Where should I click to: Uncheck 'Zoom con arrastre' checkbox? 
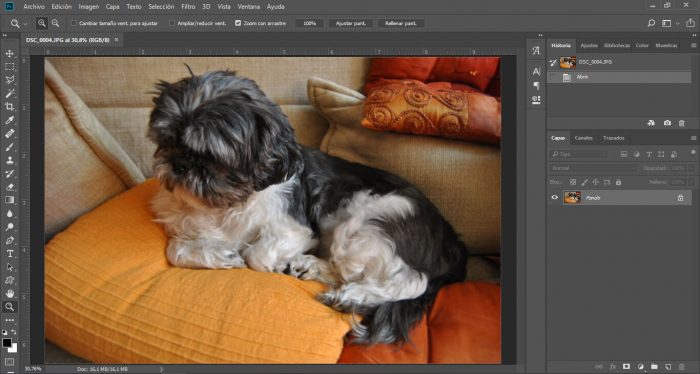[x=238, y=23]
